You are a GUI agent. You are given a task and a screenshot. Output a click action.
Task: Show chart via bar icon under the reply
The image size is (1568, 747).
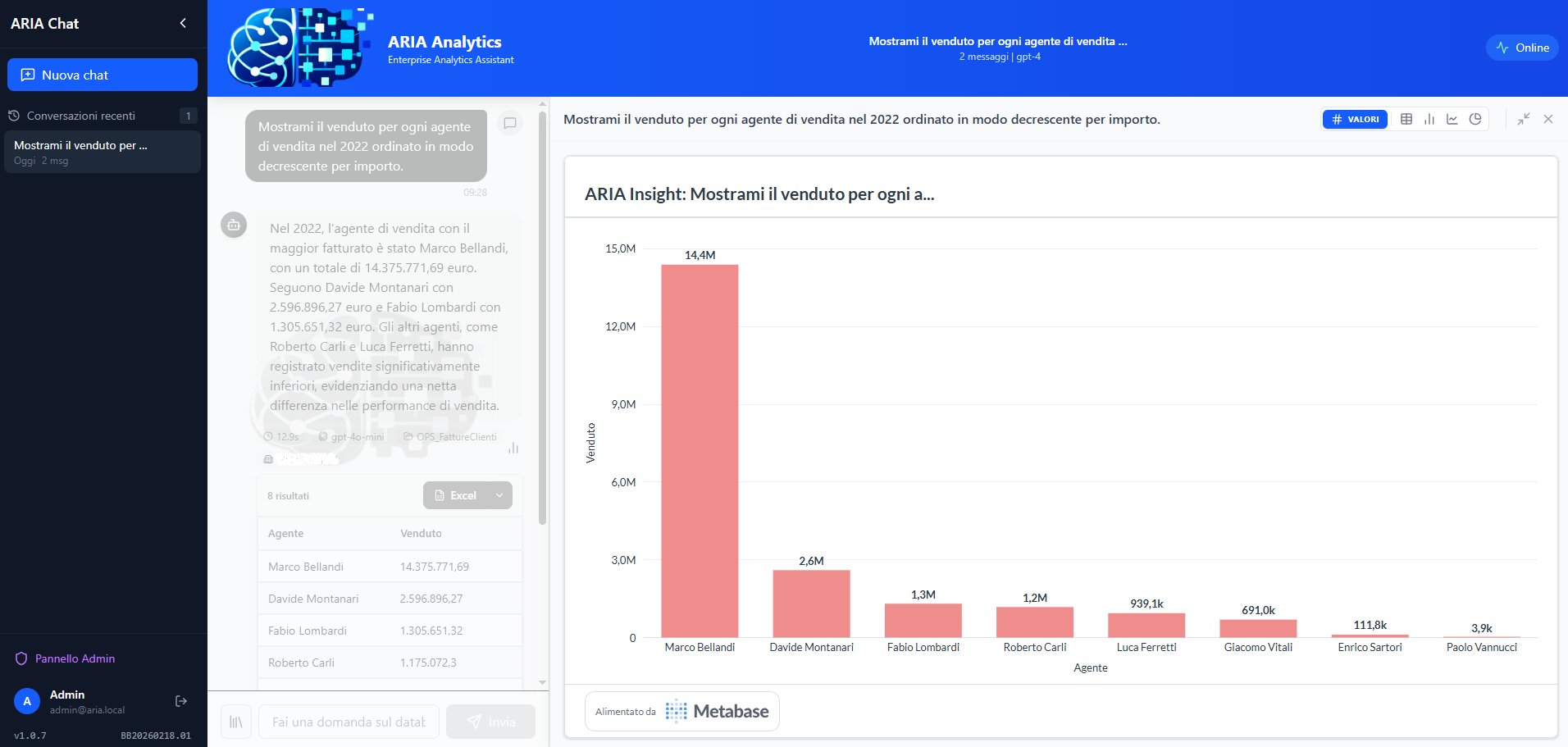click(x=513, y=448)
